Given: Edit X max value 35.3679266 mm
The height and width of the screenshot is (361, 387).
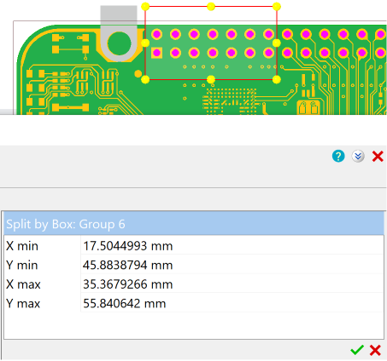Looking at the screenshot, I should point(231,284).
